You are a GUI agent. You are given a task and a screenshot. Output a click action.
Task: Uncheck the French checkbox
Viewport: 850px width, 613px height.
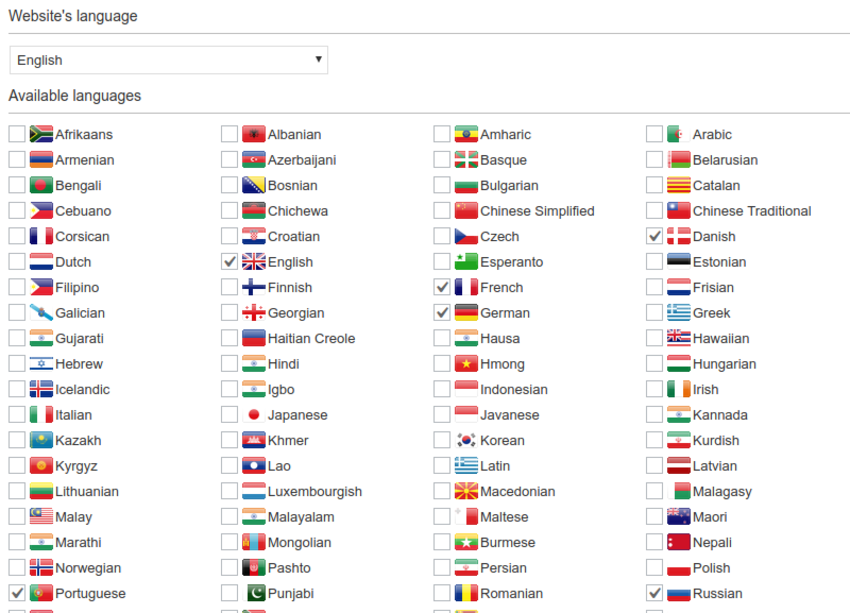442,287
